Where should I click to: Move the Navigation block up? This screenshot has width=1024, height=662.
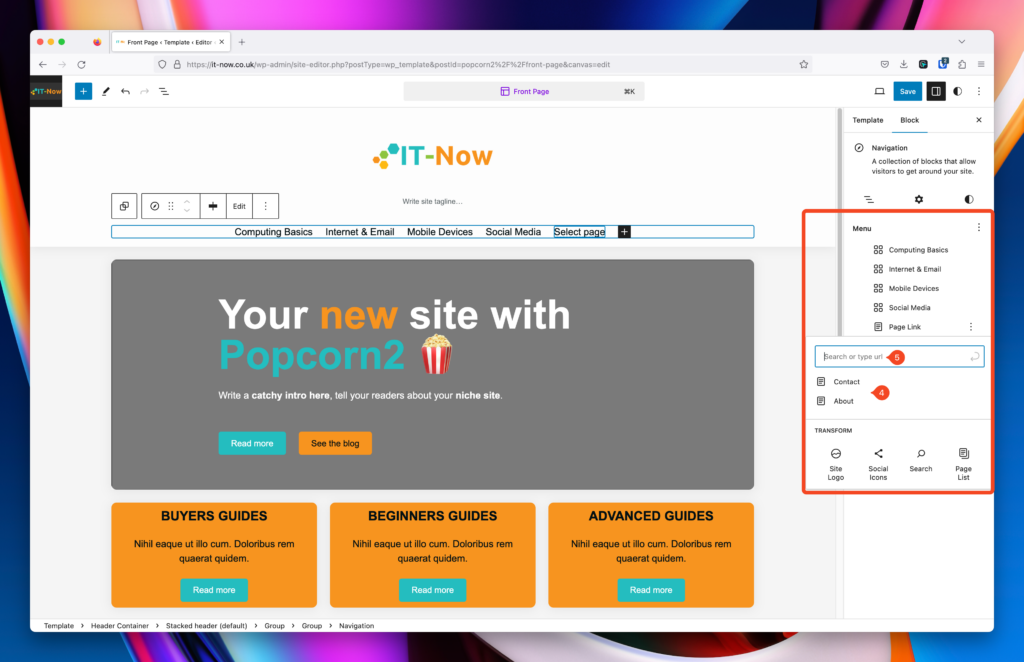click(187, 202)
